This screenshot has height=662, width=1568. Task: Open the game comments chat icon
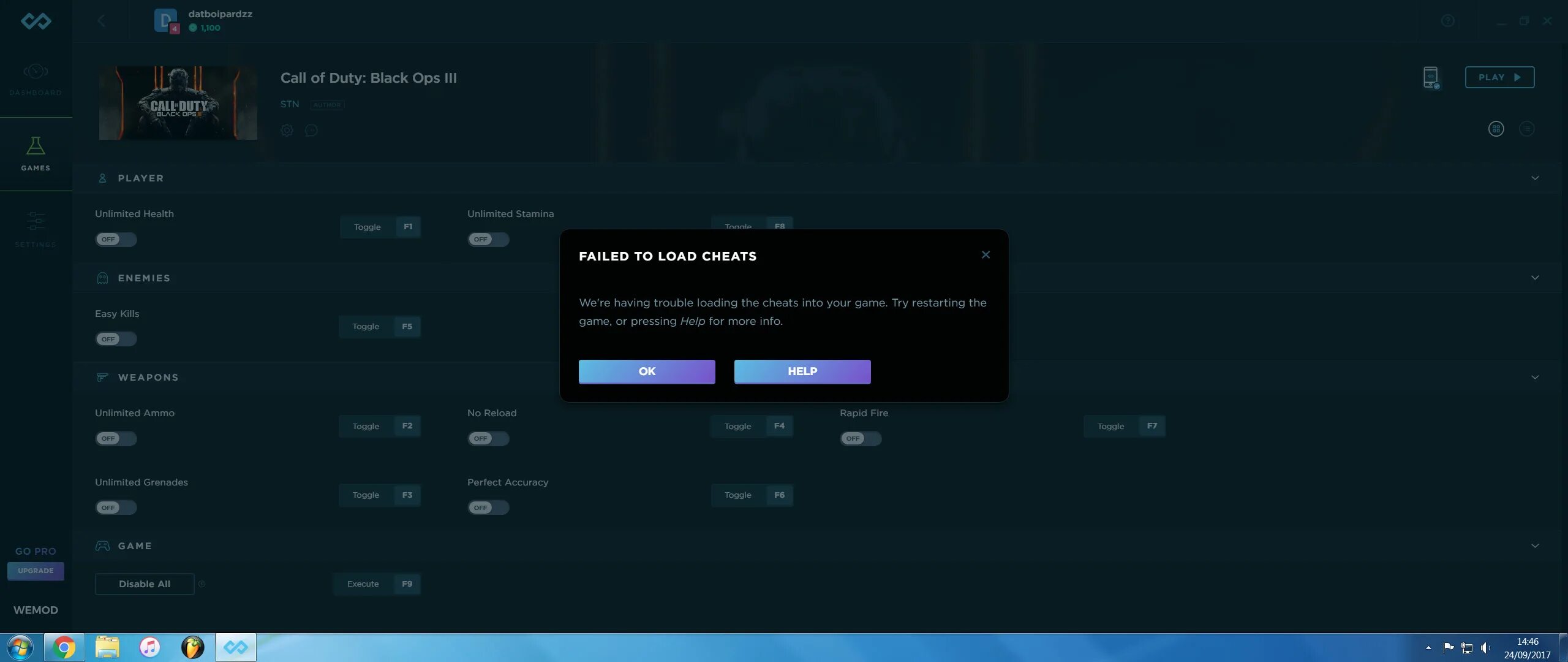point(311,130)
